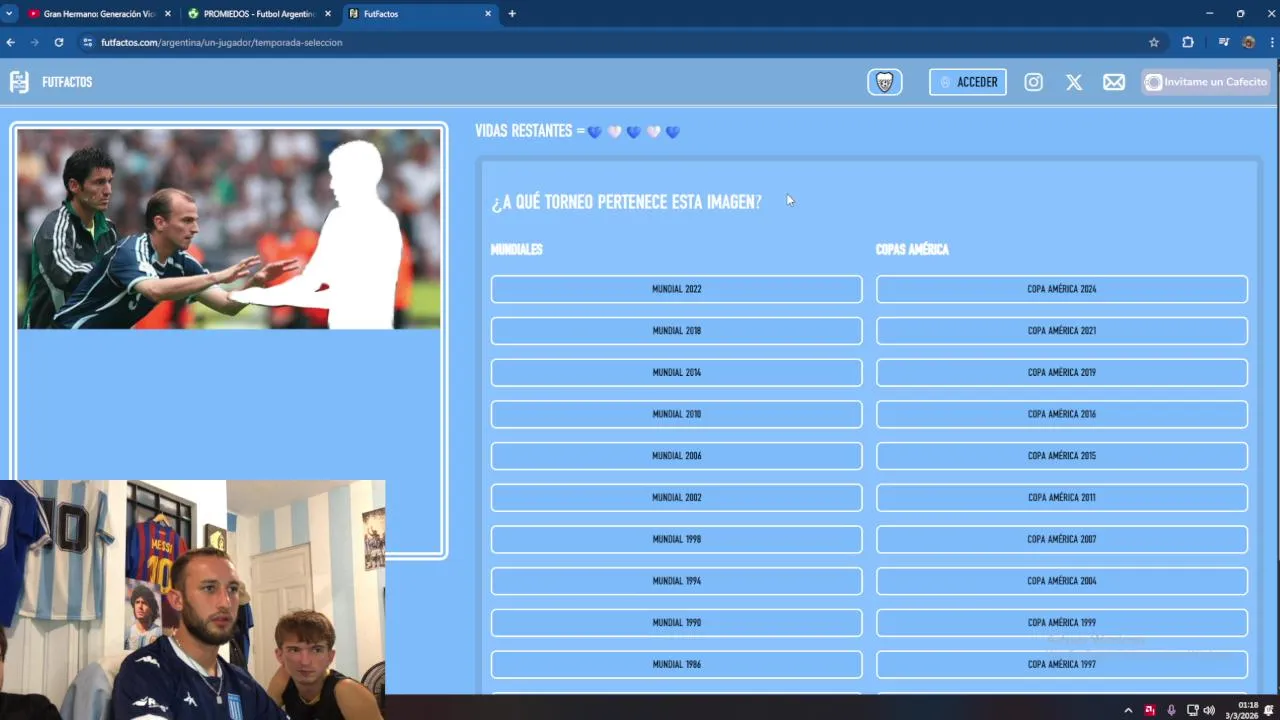Click the site info icon in address bar

(x=88, y=42)
